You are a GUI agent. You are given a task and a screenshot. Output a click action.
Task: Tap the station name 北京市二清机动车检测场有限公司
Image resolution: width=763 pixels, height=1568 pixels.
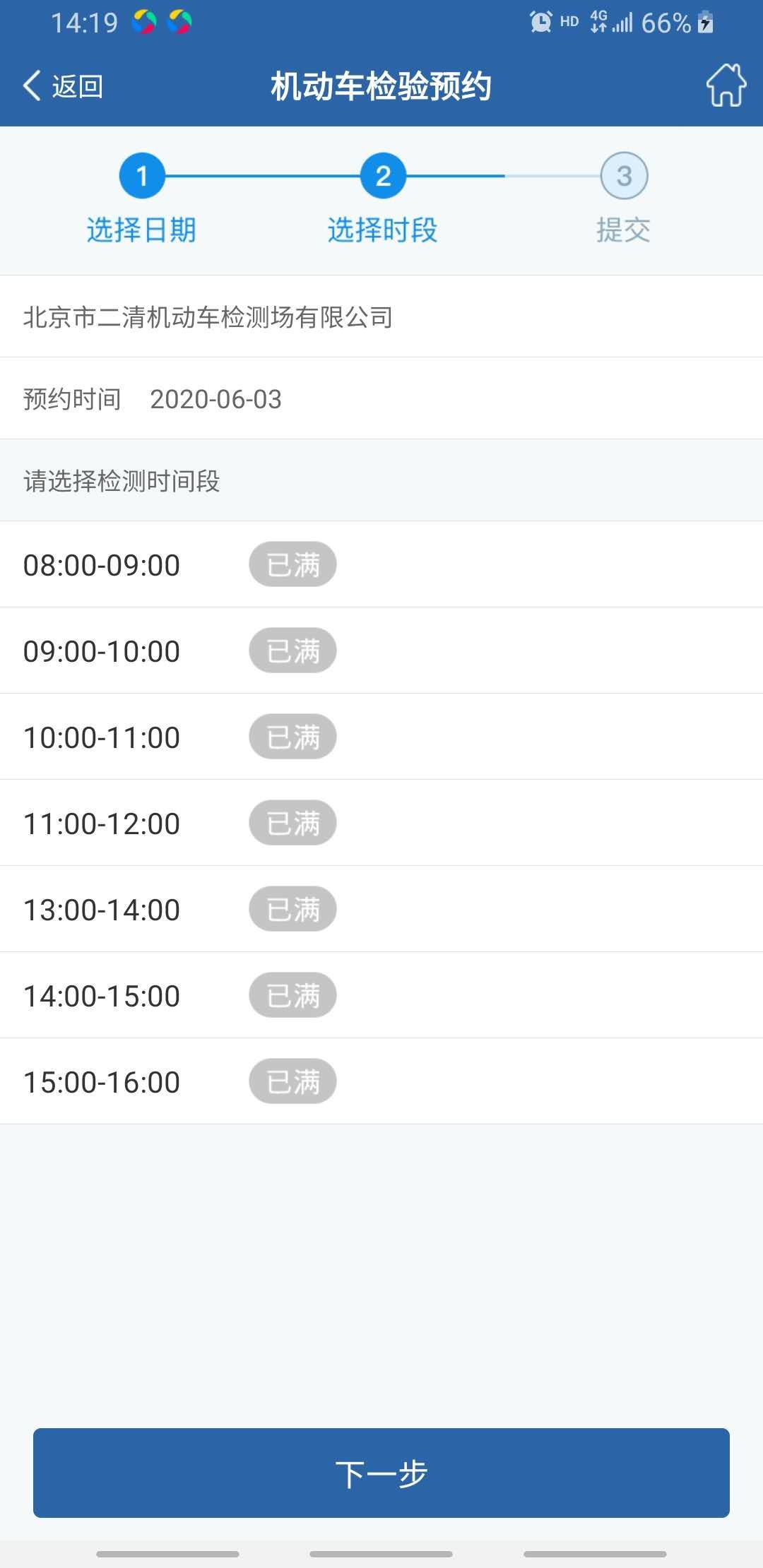click(208, 317)
